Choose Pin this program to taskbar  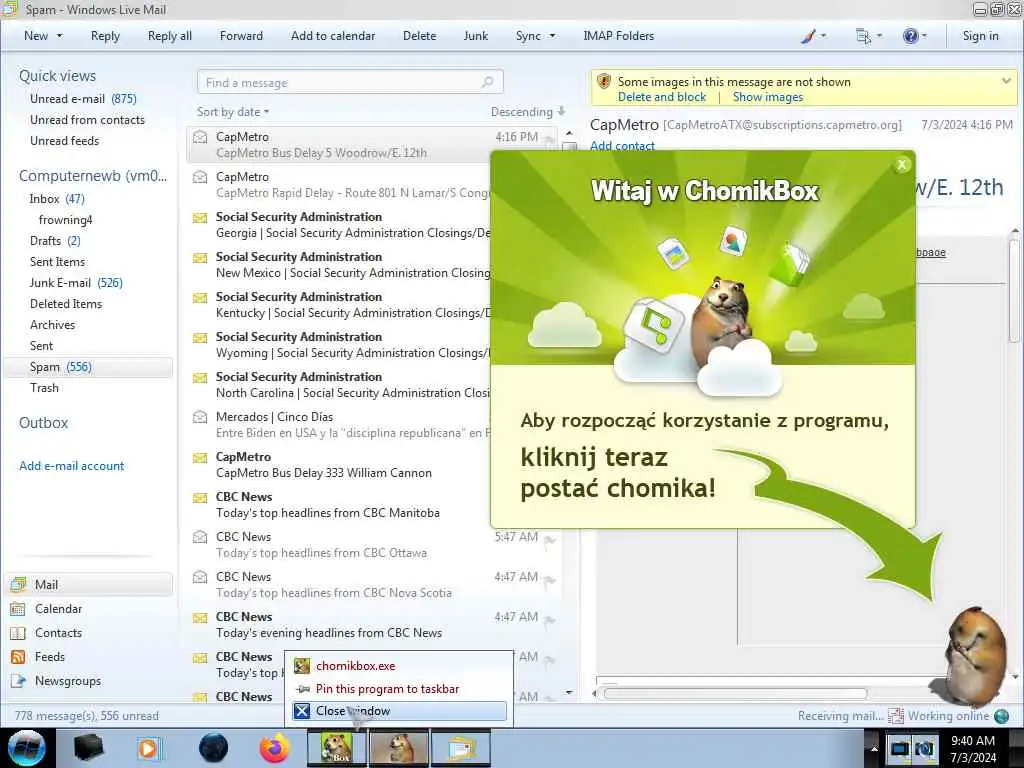click(399, 689)
